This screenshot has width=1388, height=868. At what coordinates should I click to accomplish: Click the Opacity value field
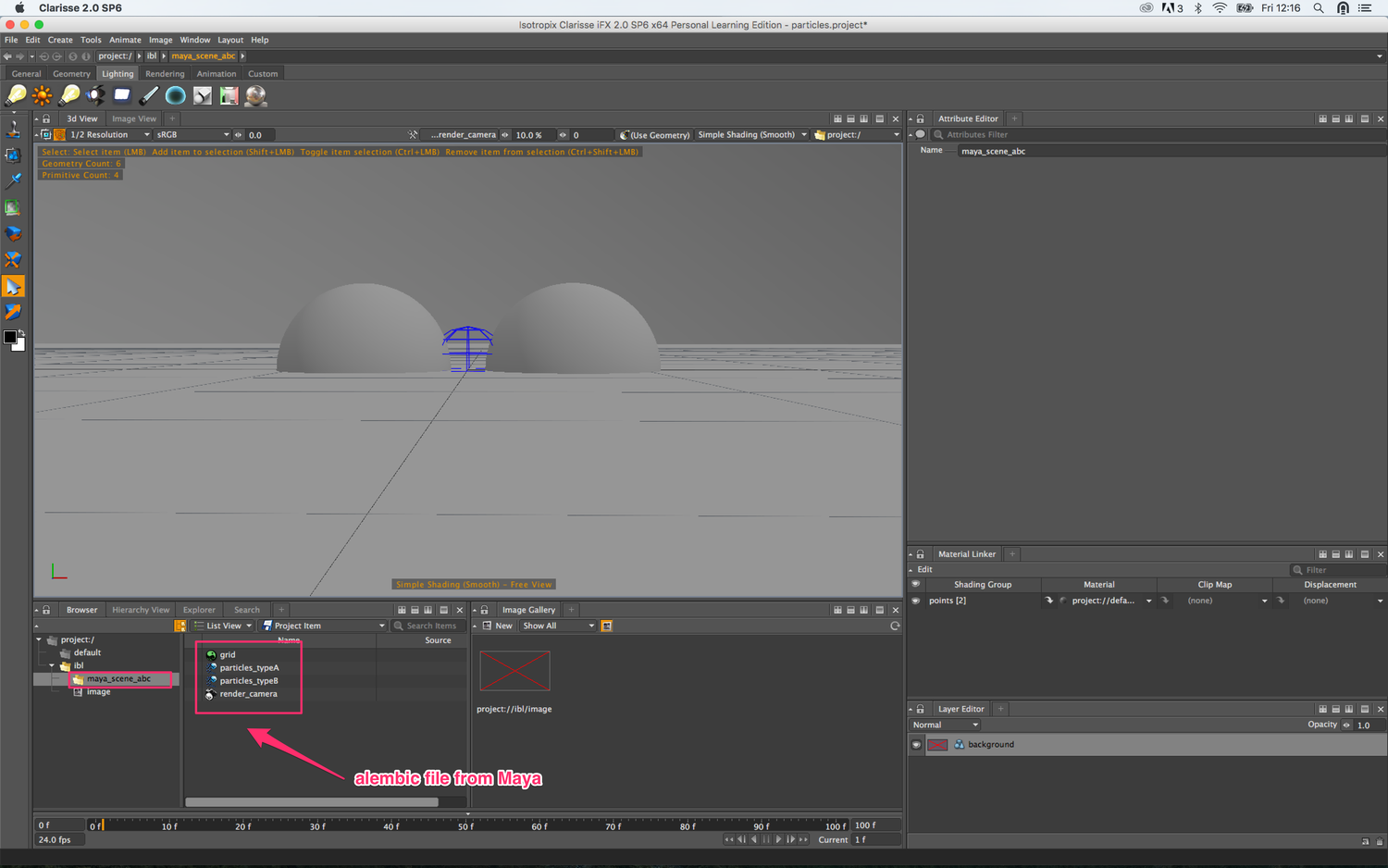point(1370,725)
